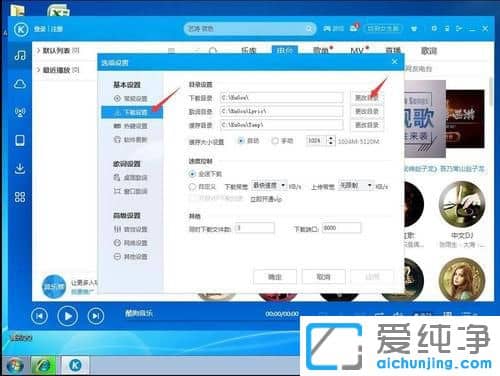Screen dimensions: 500x376
Task: Click the software update icon in dialog sidebar
Action: pyautogui.click(x=117, y=139)
